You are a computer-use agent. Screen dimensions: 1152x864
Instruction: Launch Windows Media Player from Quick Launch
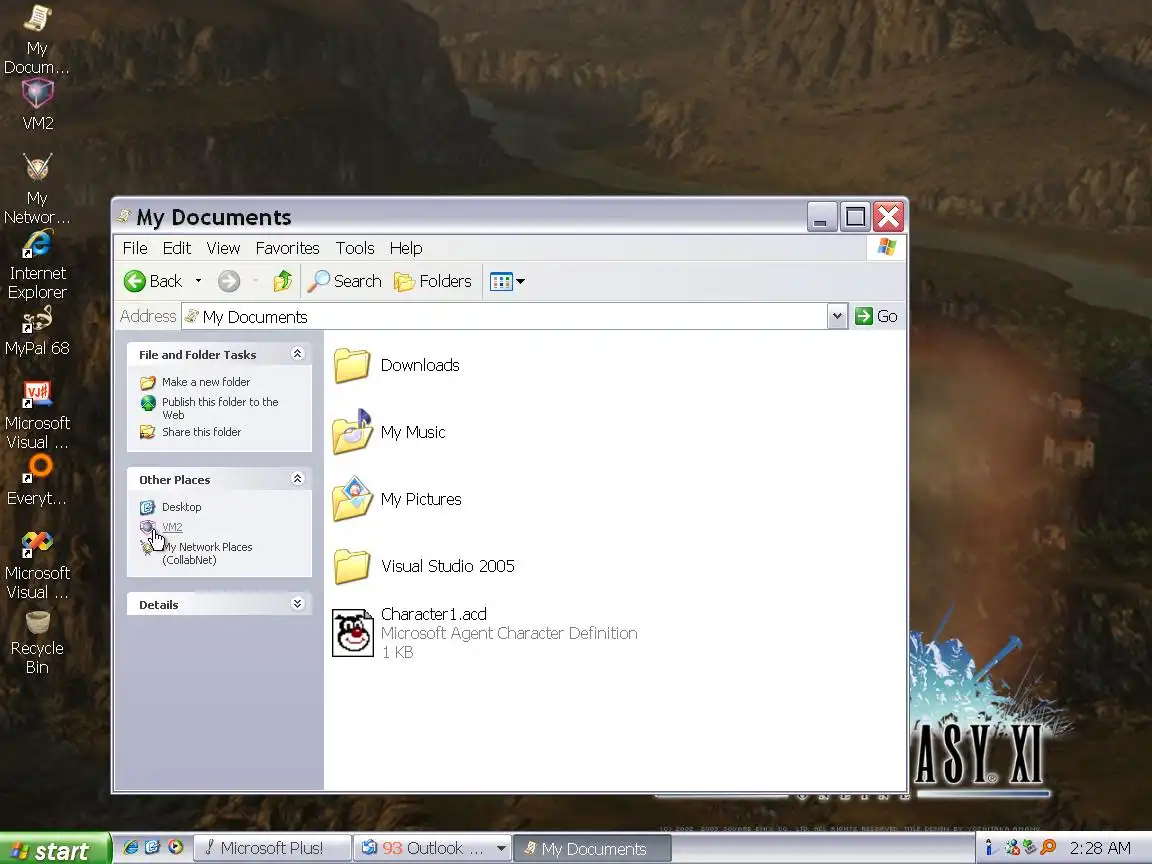point(175,847)
